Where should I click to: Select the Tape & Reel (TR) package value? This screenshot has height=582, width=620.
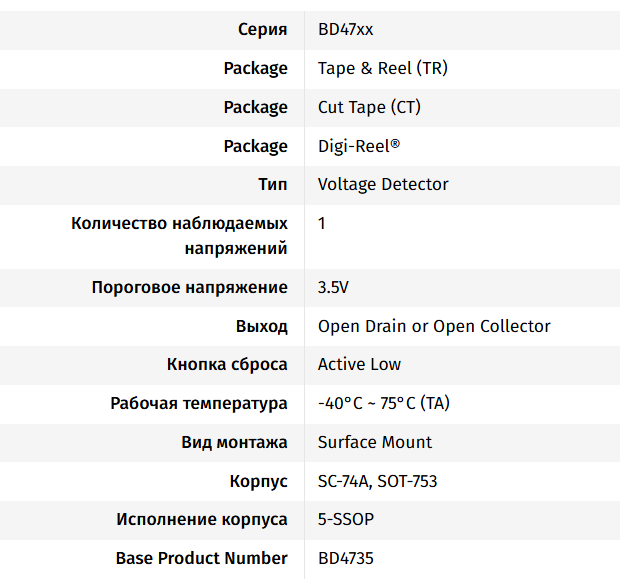382,69
